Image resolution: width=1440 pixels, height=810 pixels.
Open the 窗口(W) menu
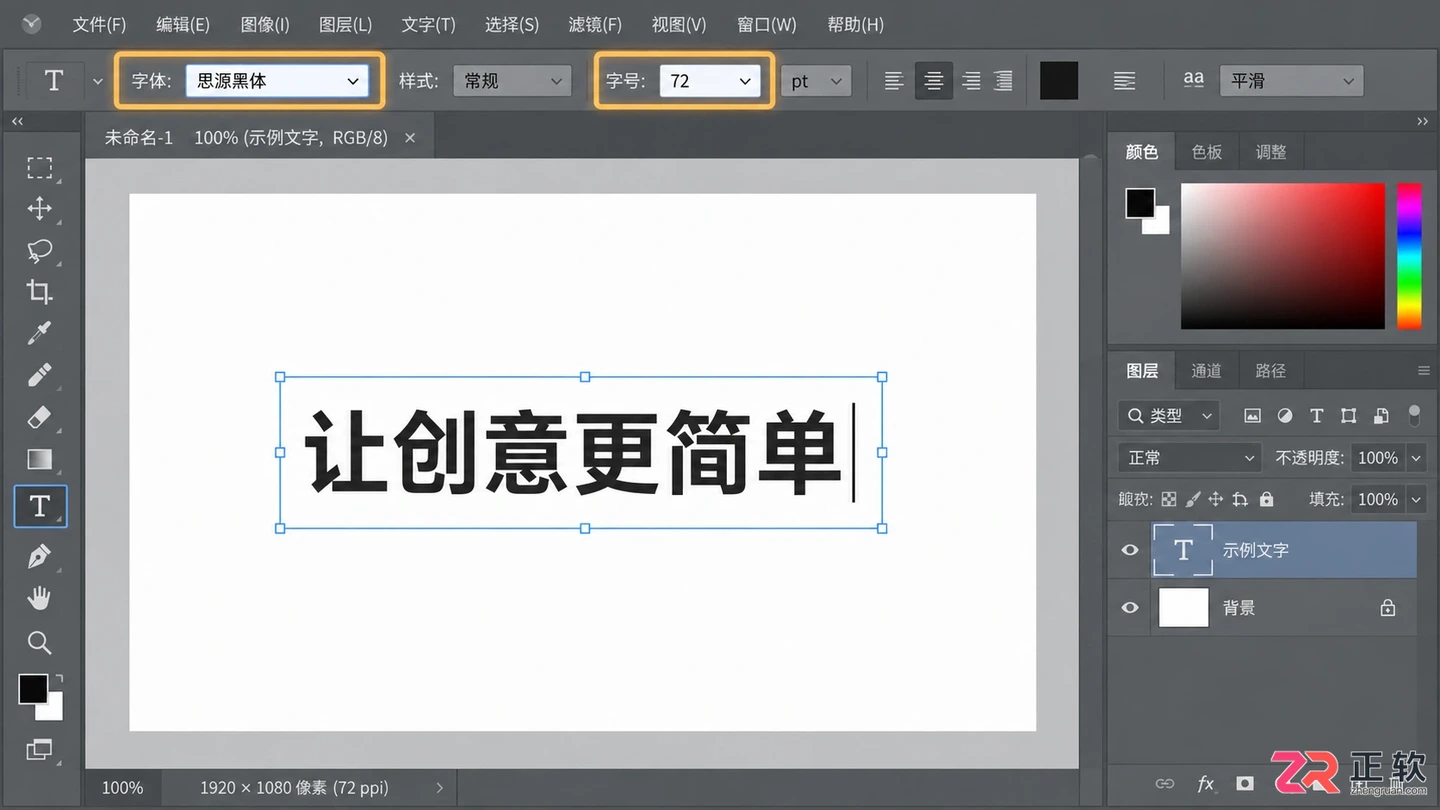(x=767, y=24)
